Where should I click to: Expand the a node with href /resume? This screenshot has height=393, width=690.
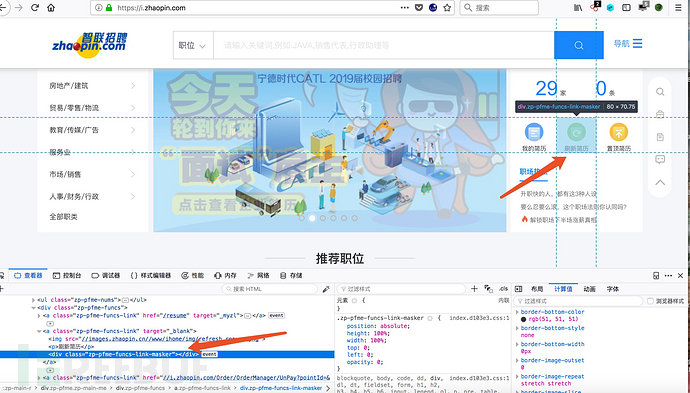pyautogui.click(x=39, y=316)
